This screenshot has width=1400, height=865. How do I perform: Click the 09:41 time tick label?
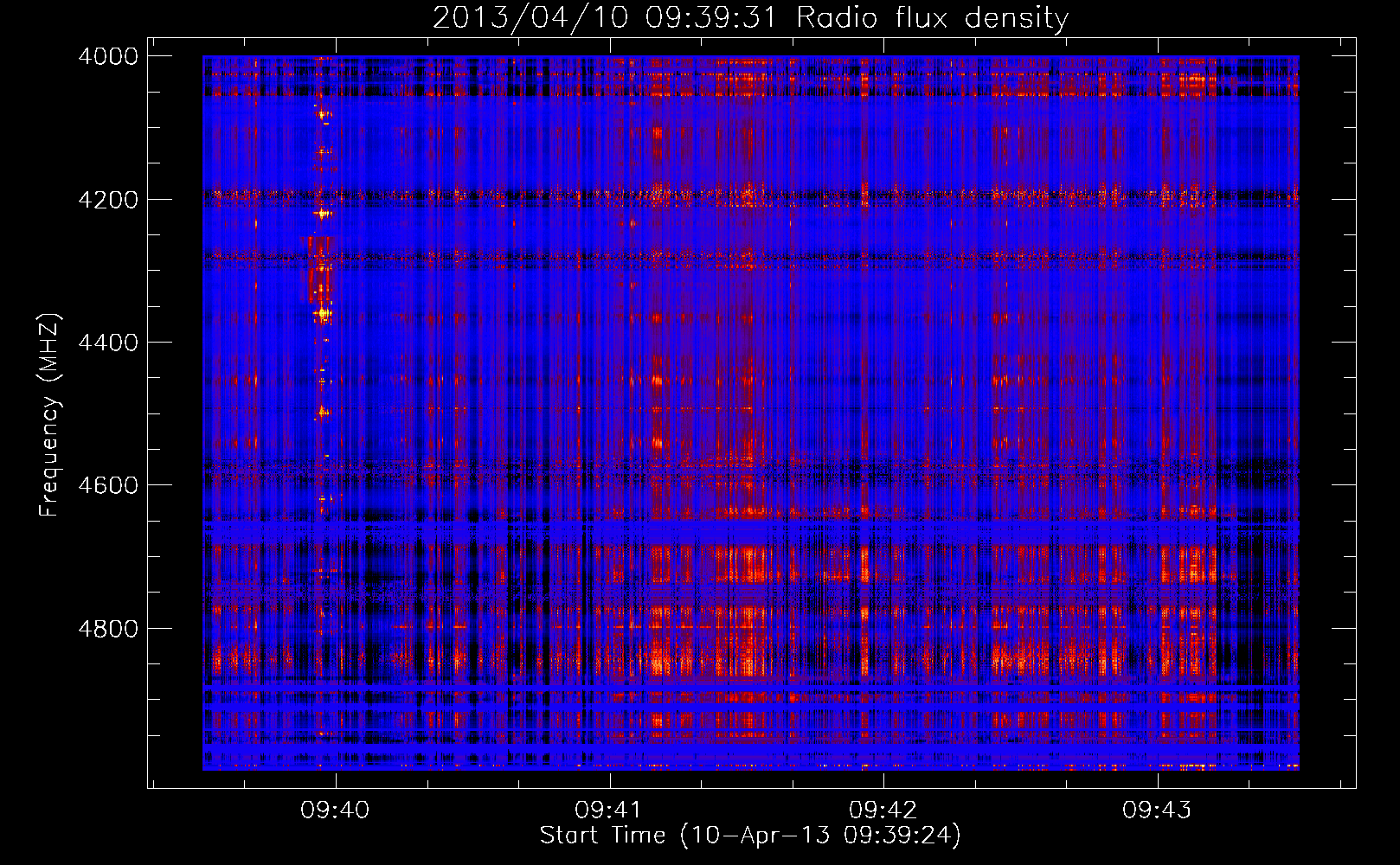pos(609,810)
